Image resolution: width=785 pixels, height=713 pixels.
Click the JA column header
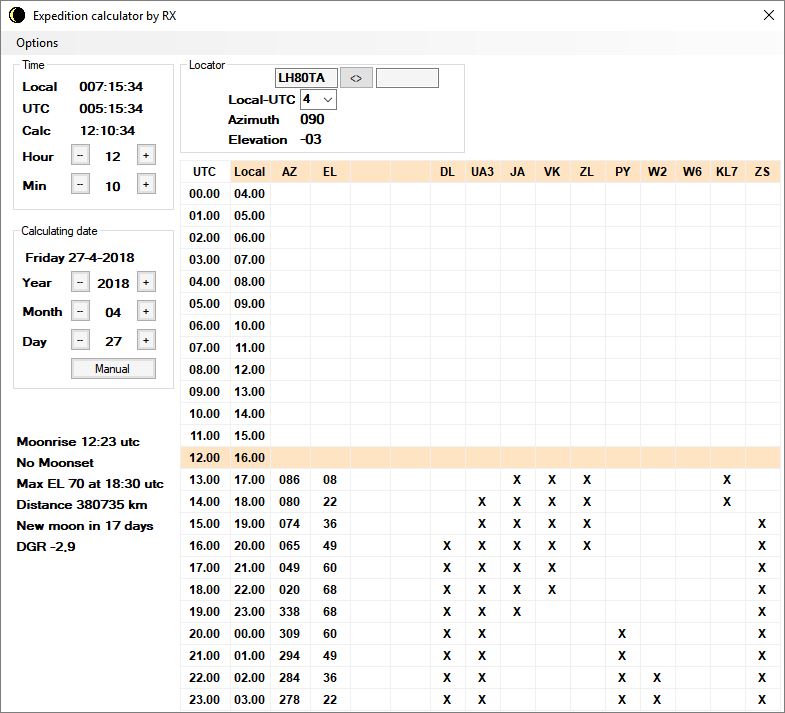518,172
